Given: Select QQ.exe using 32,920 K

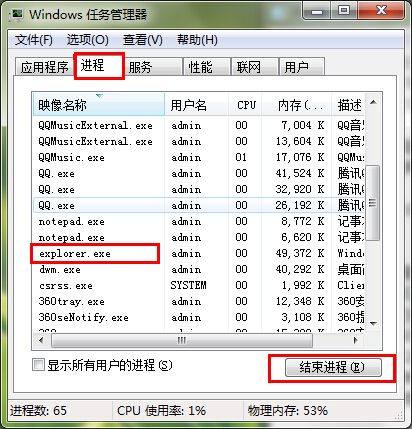Looking at the screenshot, I should [199, 189].
